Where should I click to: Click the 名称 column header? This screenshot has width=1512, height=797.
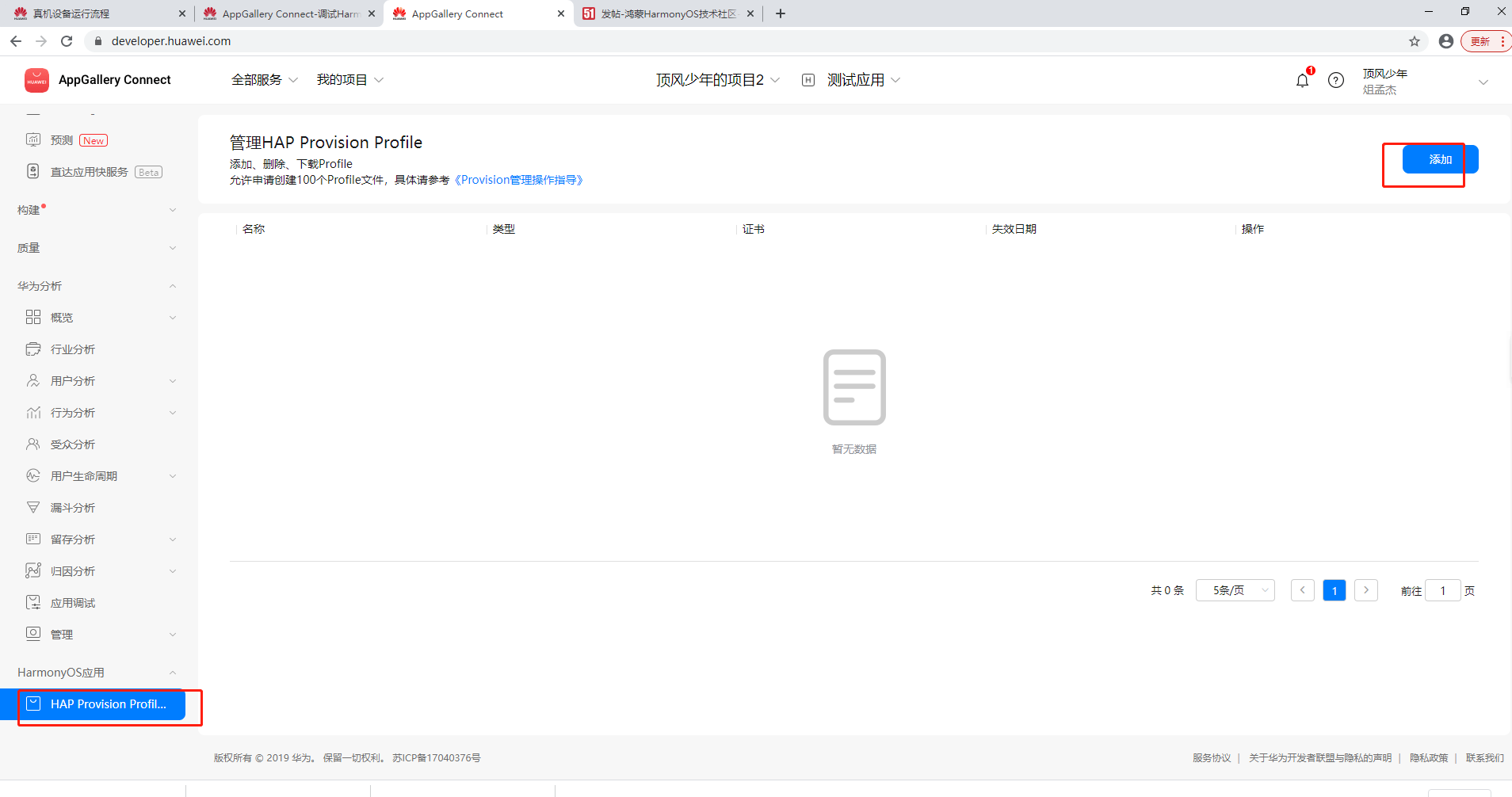pos(254,229)
